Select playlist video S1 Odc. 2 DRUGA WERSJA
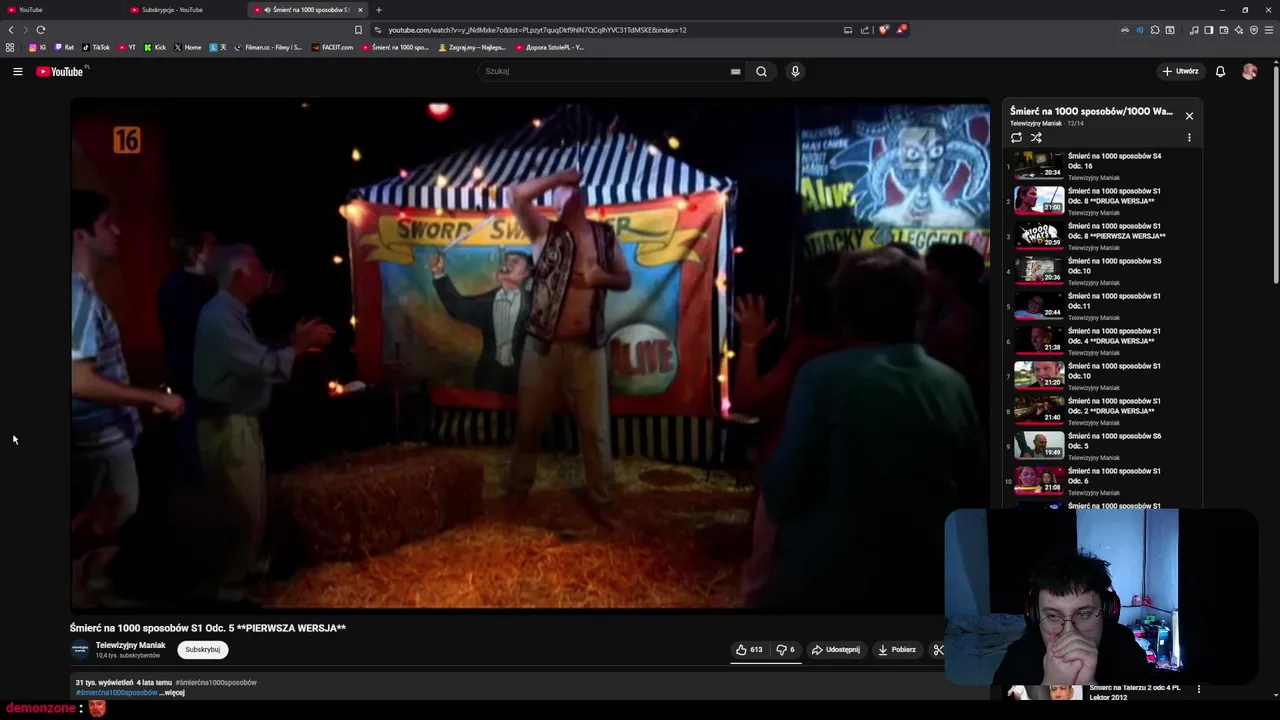 1103,410
